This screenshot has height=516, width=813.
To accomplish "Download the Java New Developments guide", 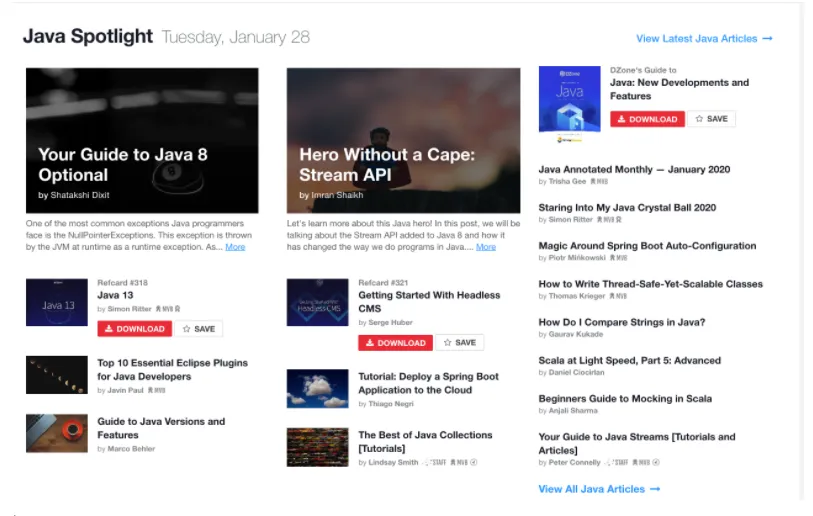I will click(x=647, y=119).
